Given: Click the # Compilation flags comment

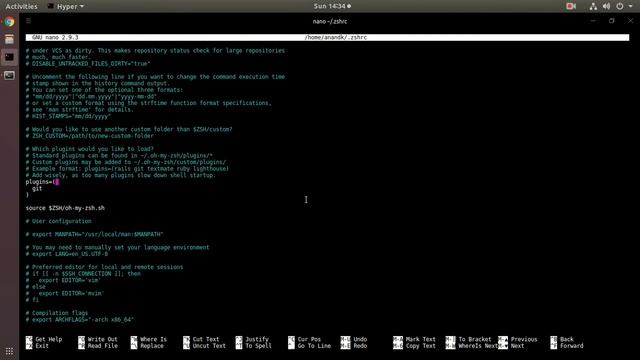Looking at the screenshot, I should click(x=57, y=313).
